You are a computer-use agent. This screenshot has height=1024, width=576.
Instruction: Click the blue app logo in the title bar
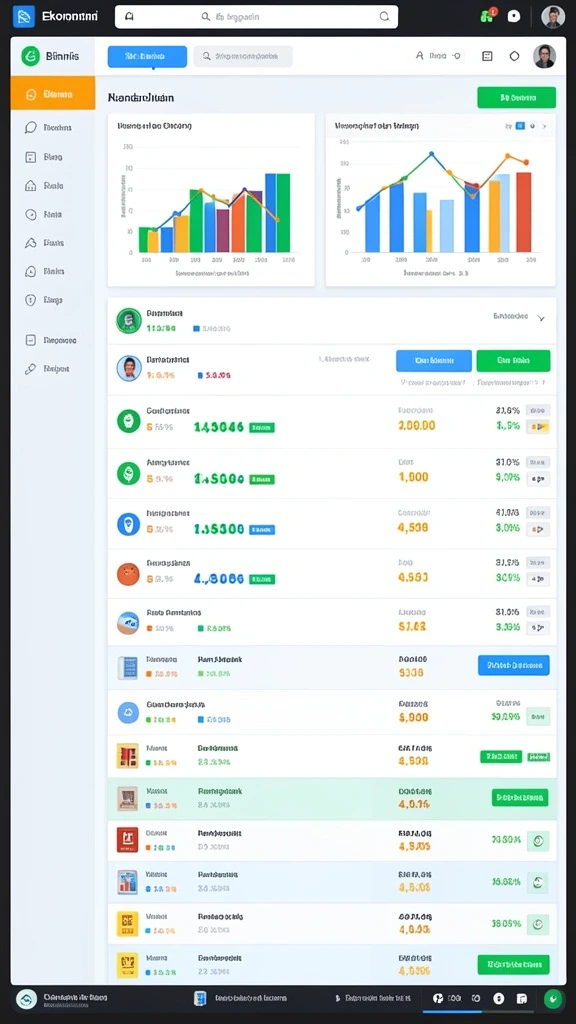[x=24, y=16]
